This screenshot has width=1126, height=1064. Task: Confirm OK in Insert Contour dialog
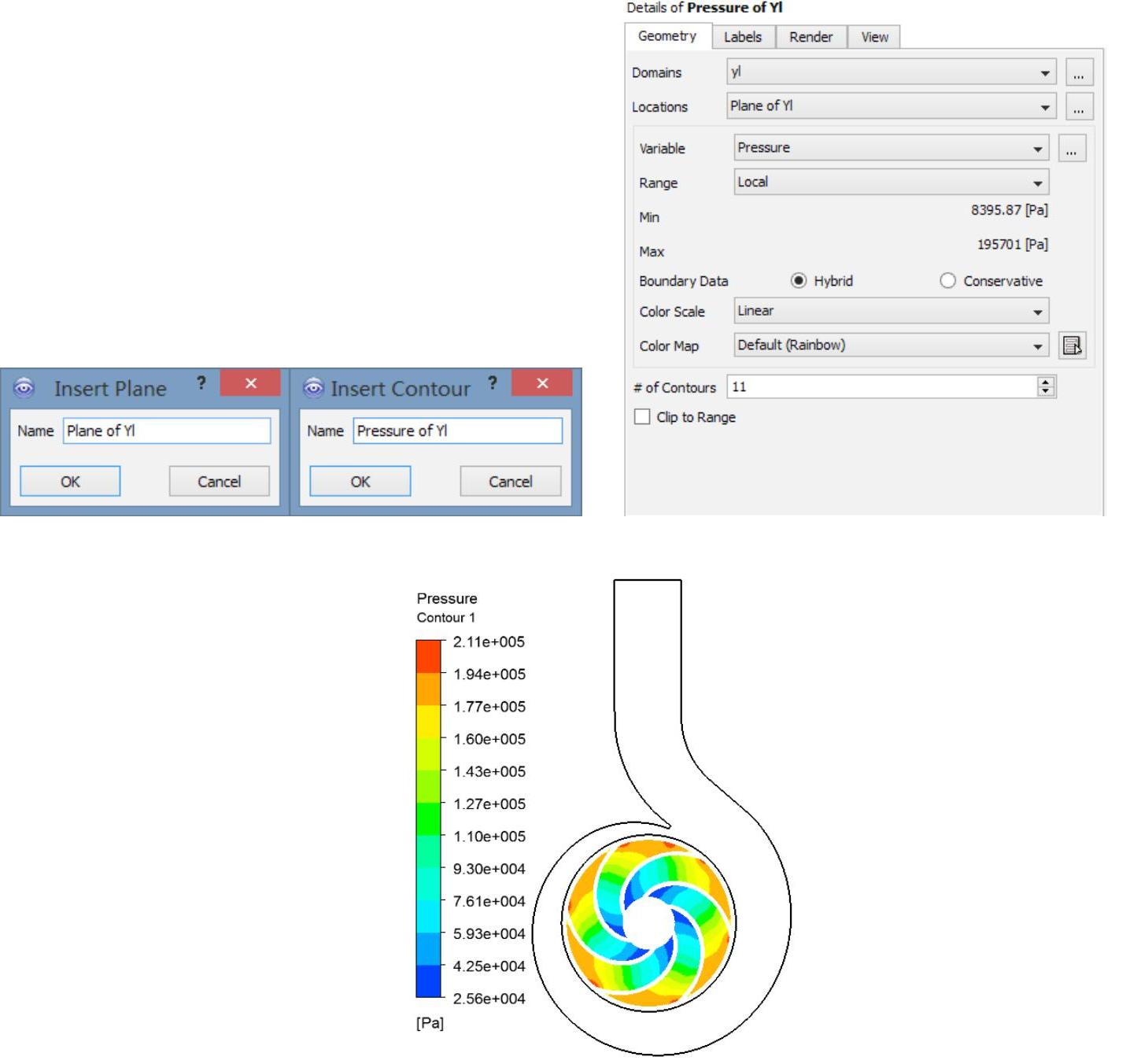click(x=360, y=482)
